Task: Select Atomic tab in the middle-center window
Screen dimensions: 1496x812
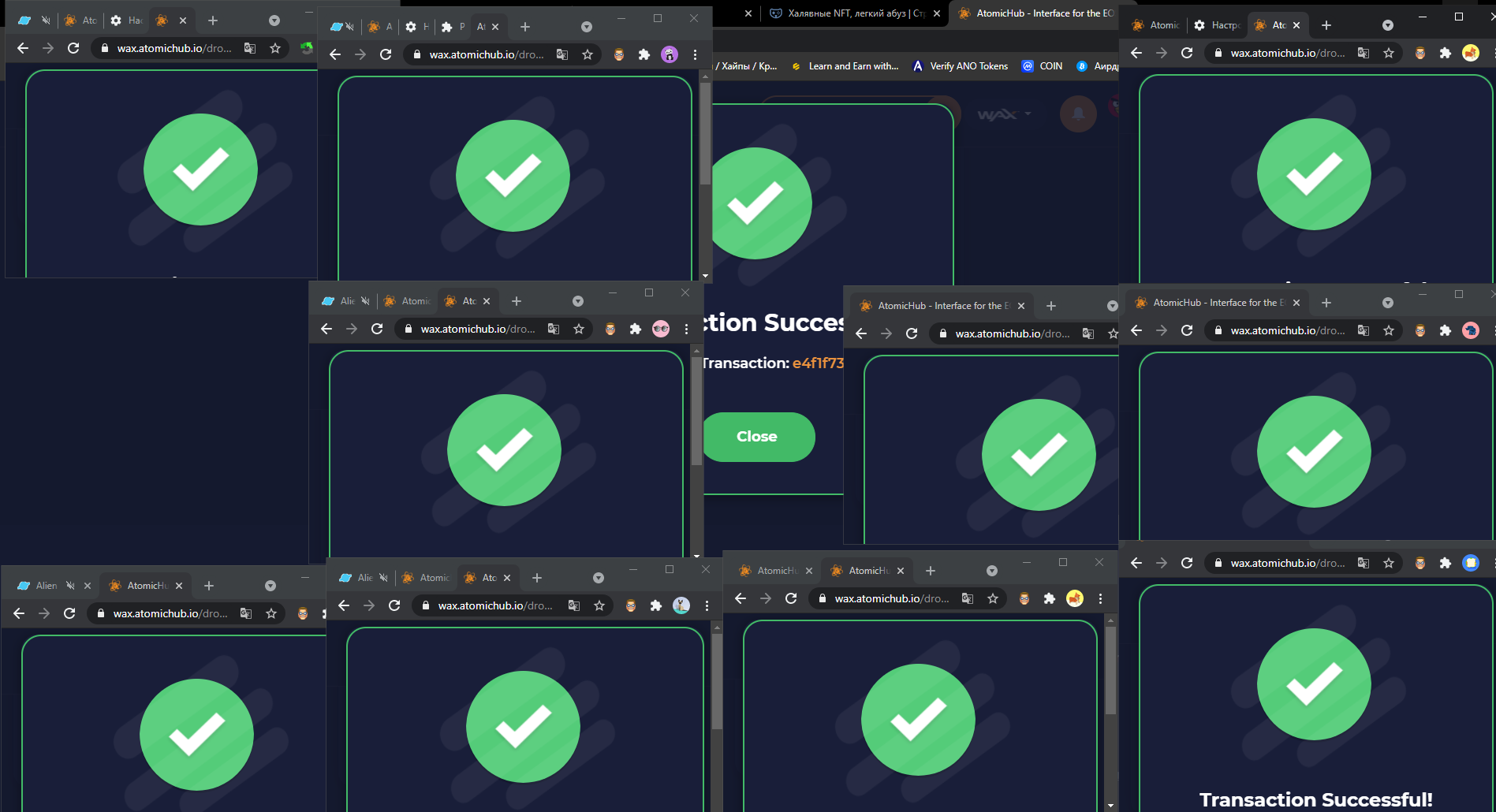Action: (x=407, y=301)
